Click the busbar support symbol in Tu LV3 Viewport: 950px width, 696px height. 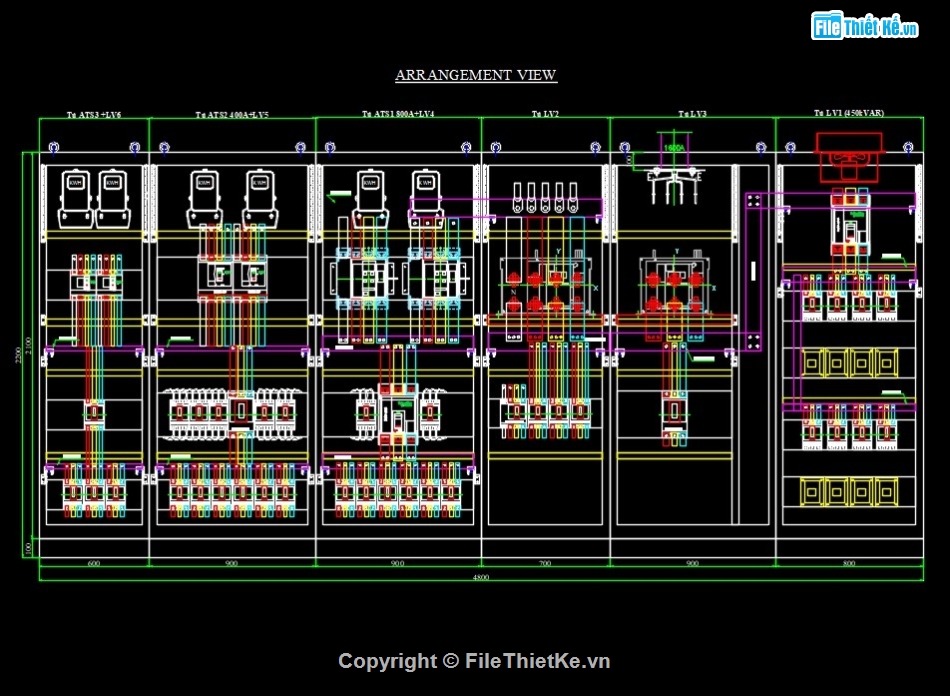(673, 178)
